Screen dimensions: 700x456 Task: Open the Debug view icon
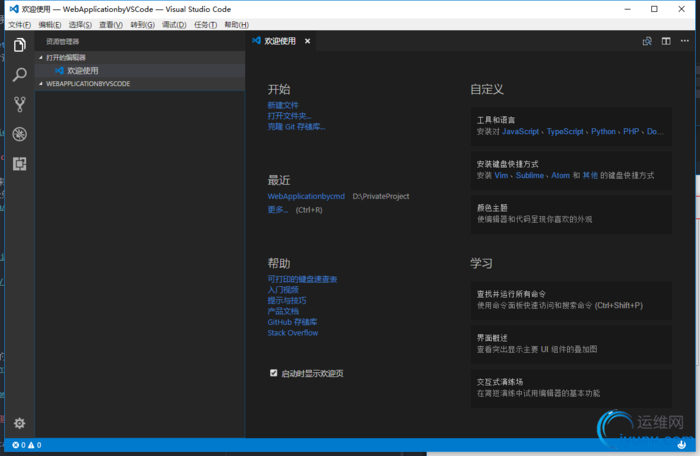tap(20, 134)
